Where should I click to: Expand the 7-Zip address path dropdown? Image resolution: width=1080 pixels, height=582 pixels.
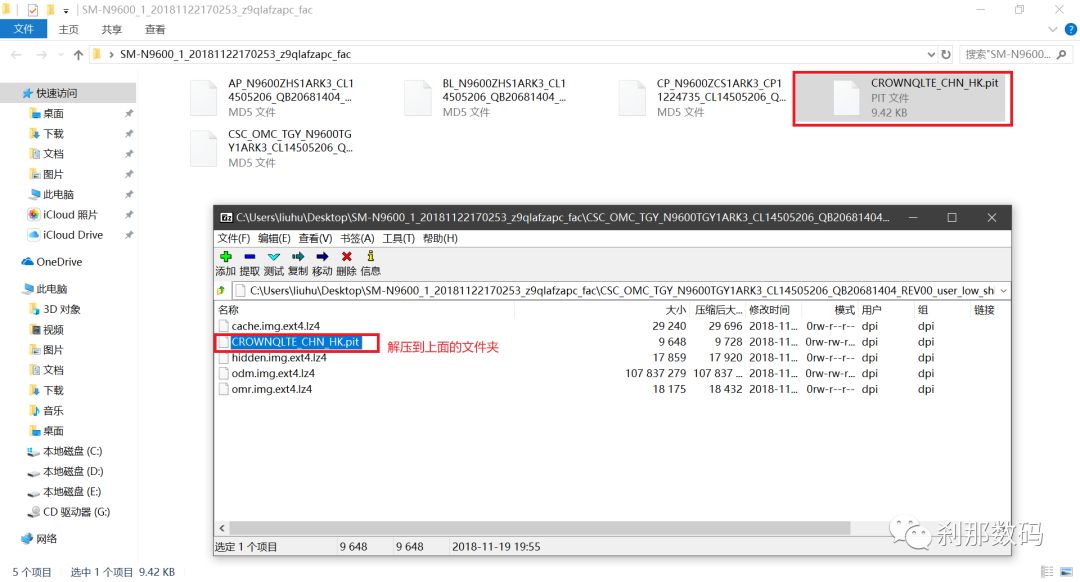tap(1002, 291)
